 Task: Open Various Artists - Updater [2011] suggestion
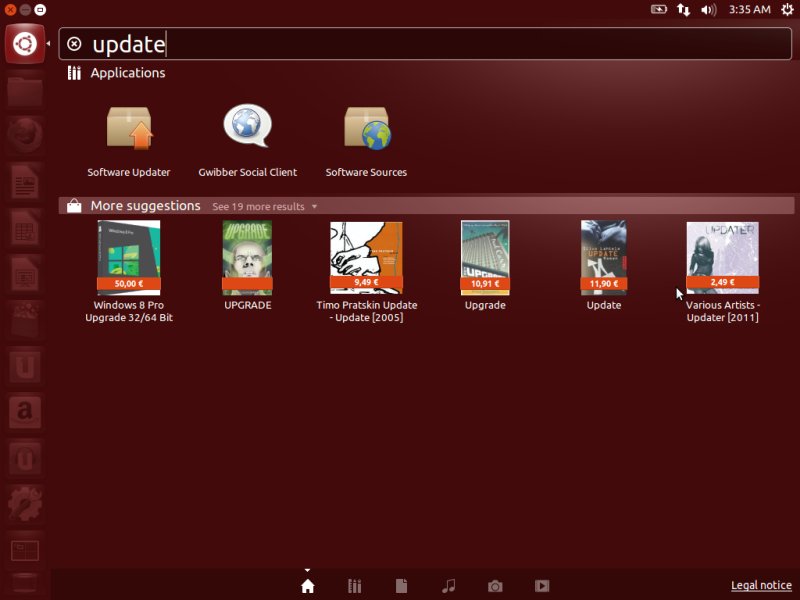[x=722, y=271]
